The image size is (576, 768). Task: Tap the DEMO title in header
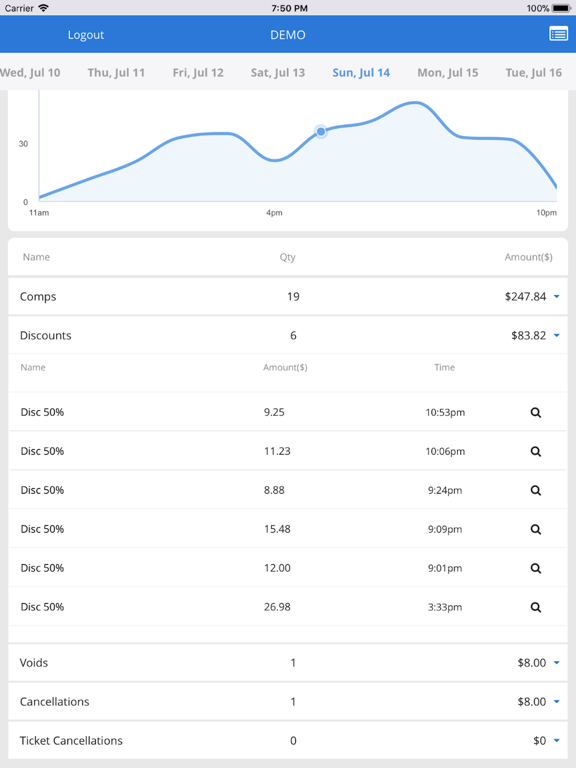(288, 35)
